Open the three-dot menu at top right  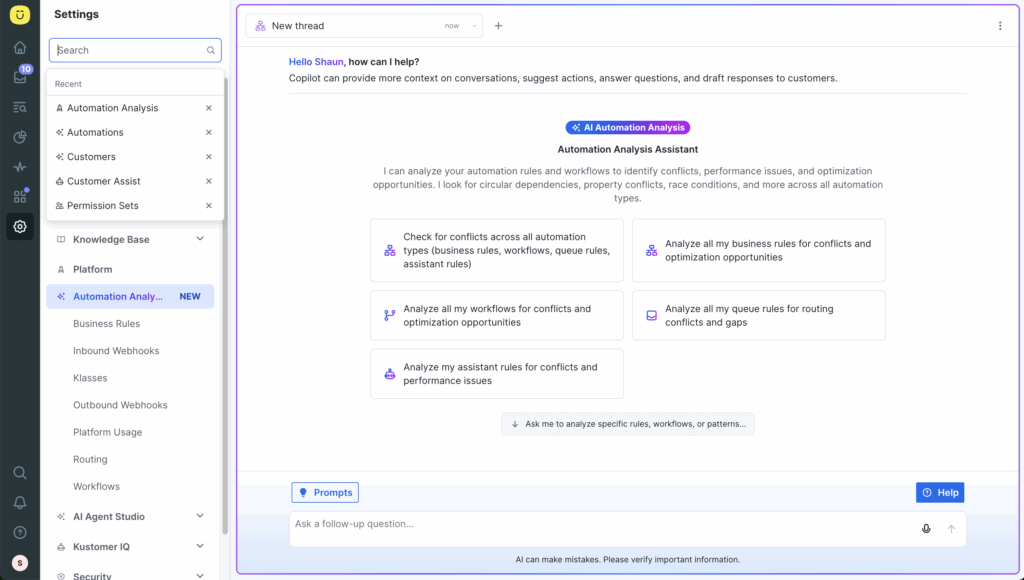coord(999,26)
